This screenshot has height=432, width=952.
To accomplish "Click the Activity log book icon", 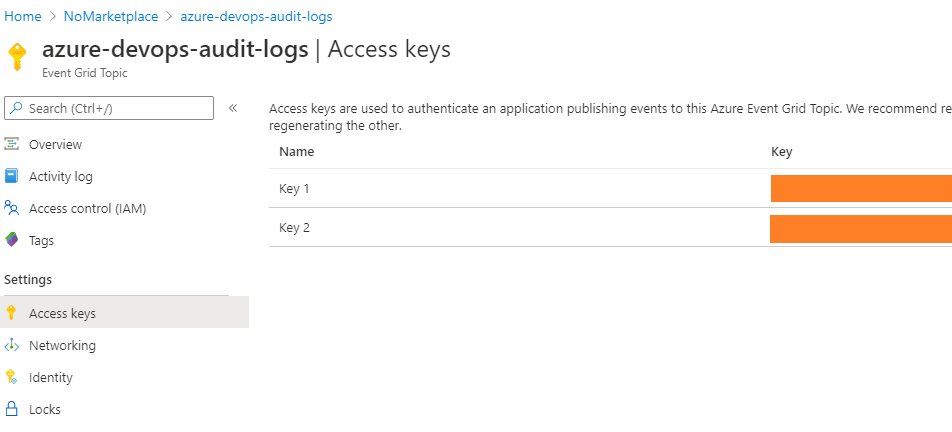I will [12, 177].
